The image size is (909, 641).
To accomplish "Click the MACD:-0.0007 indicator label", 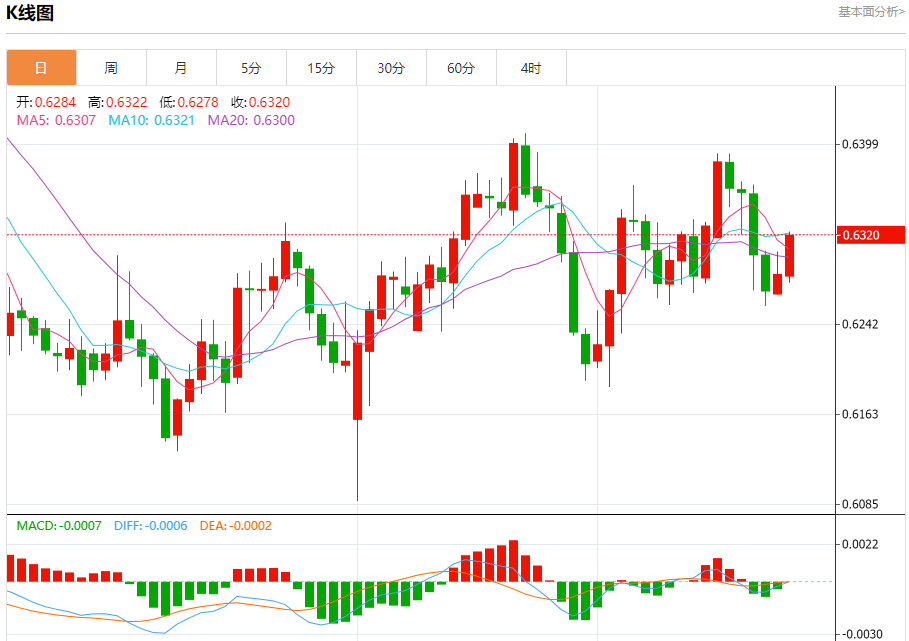I will pos(59,526).
